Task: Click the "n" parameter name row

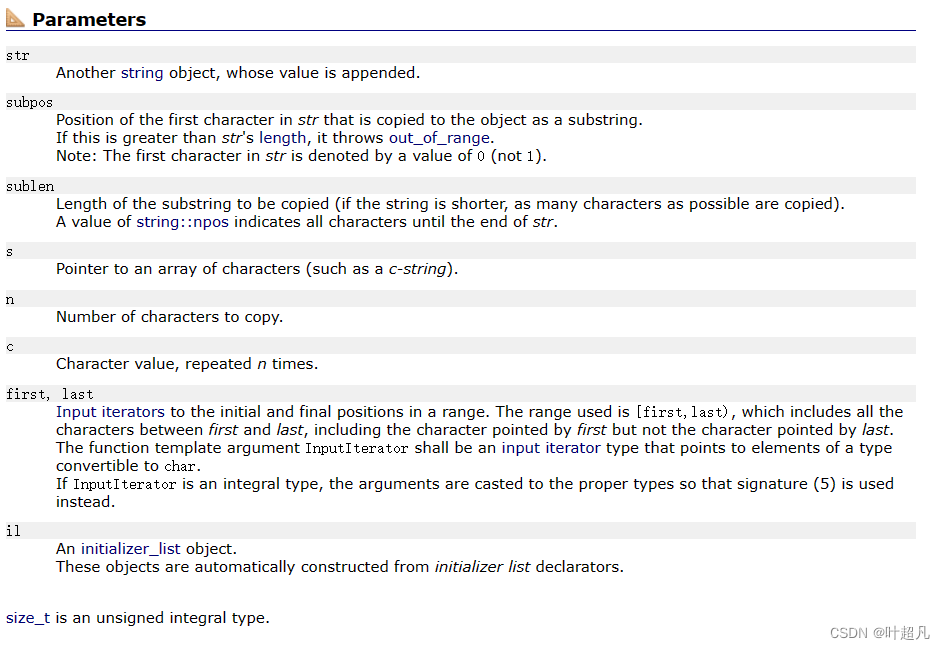Action: coord(10,299)
